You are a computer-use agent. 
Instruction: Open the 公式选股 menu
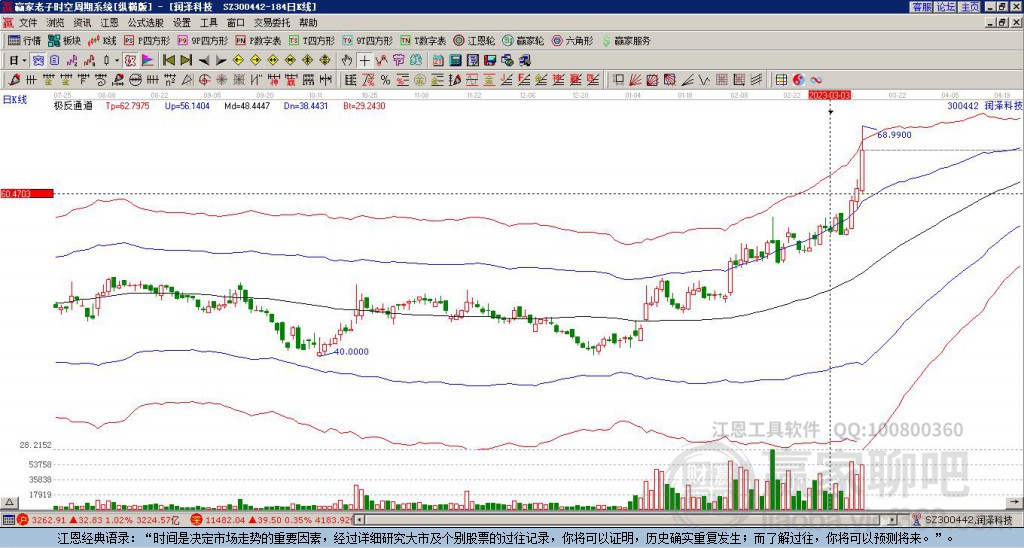pyautogui.click(x=146, y=23)
